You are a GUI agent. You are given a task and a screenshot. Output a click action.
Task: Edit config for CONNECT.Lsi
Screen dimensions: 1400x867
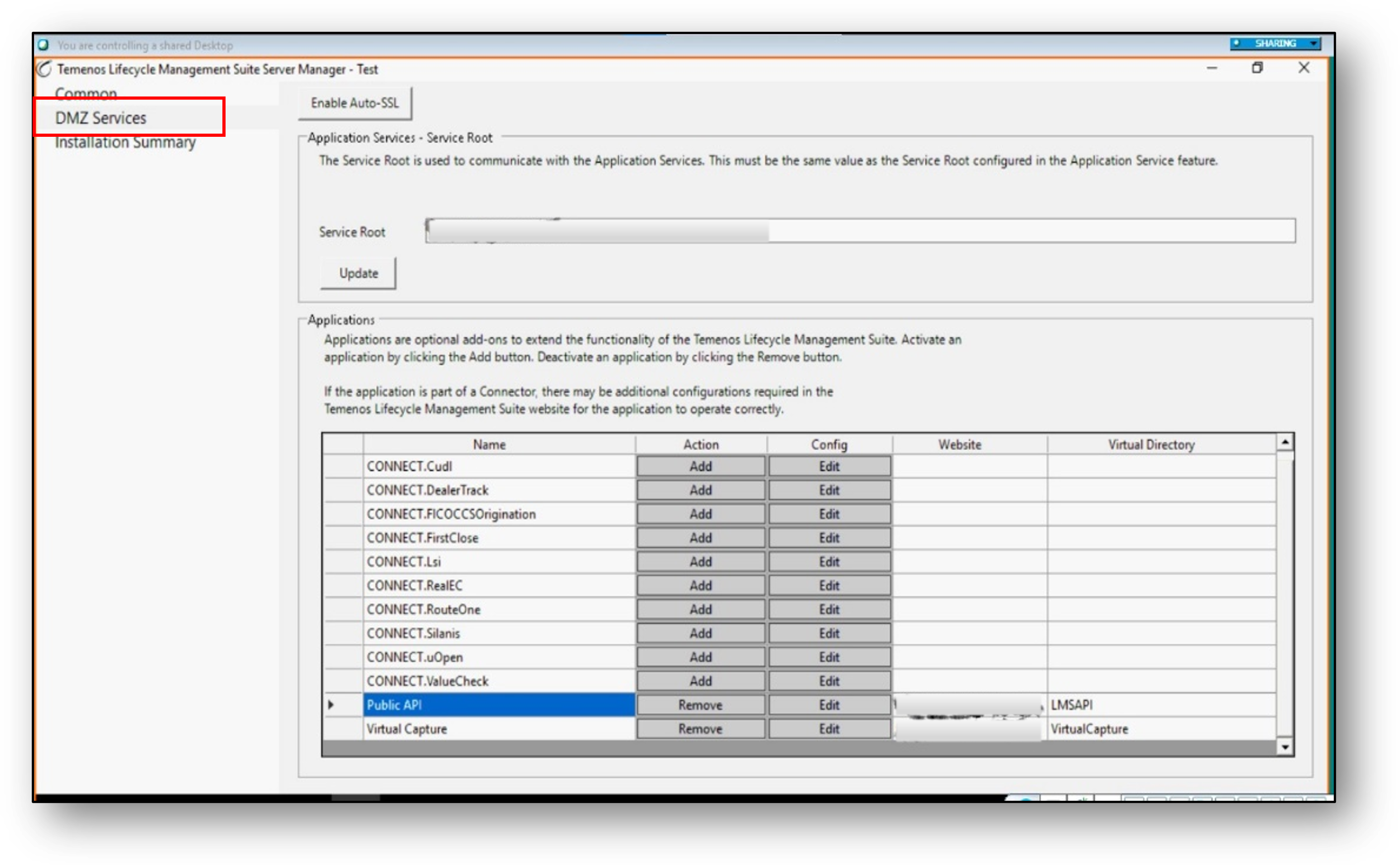tap(829, 562)
